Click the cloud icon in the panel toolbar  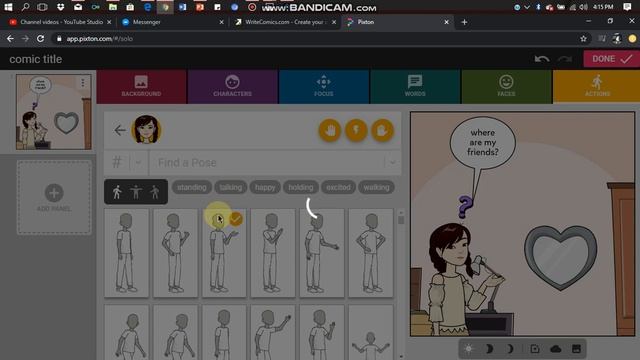click(556, 349)
